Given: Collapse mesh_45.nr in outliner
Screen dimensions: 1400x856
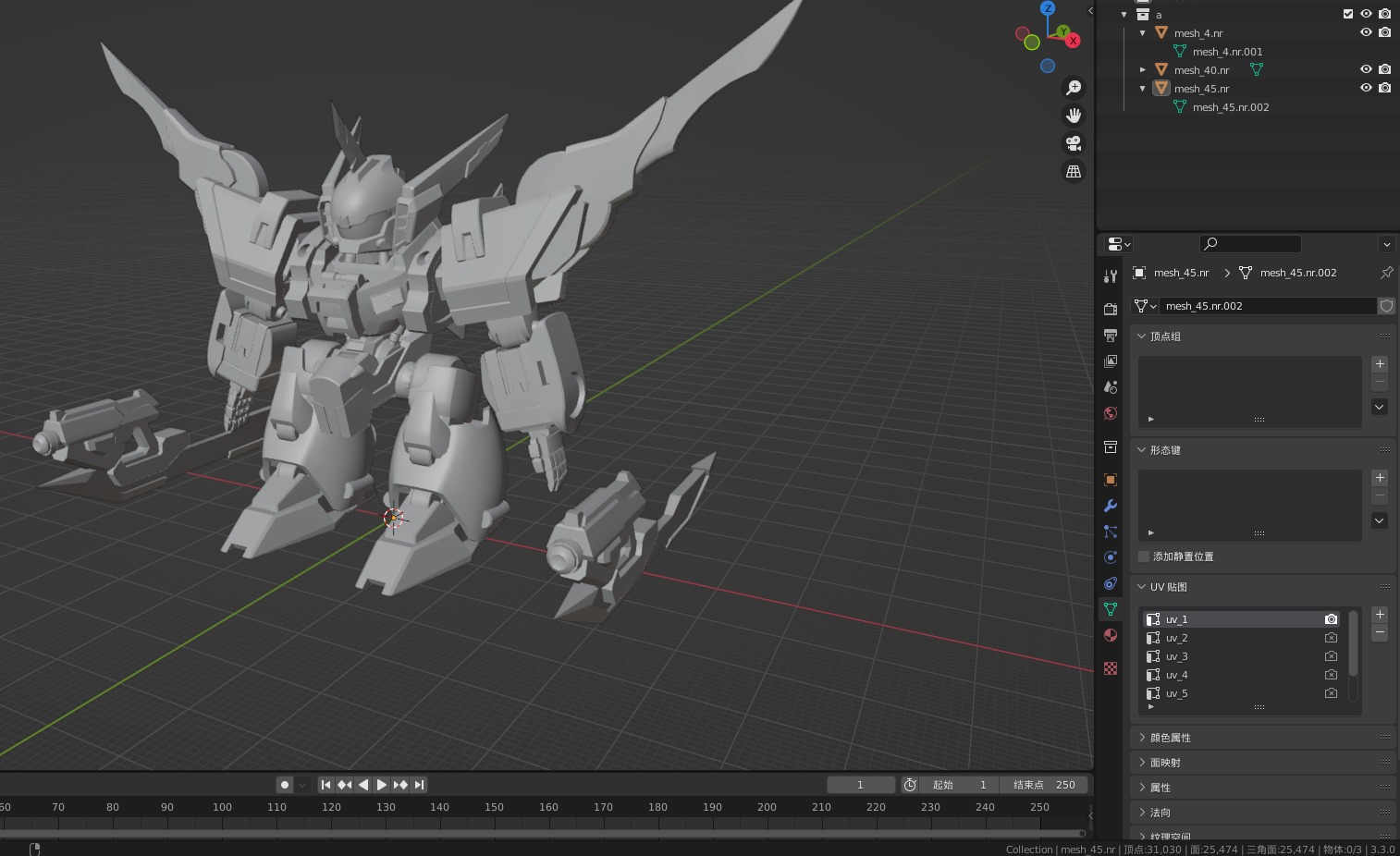Looking at the screenshot, I should pos(1143,88).
